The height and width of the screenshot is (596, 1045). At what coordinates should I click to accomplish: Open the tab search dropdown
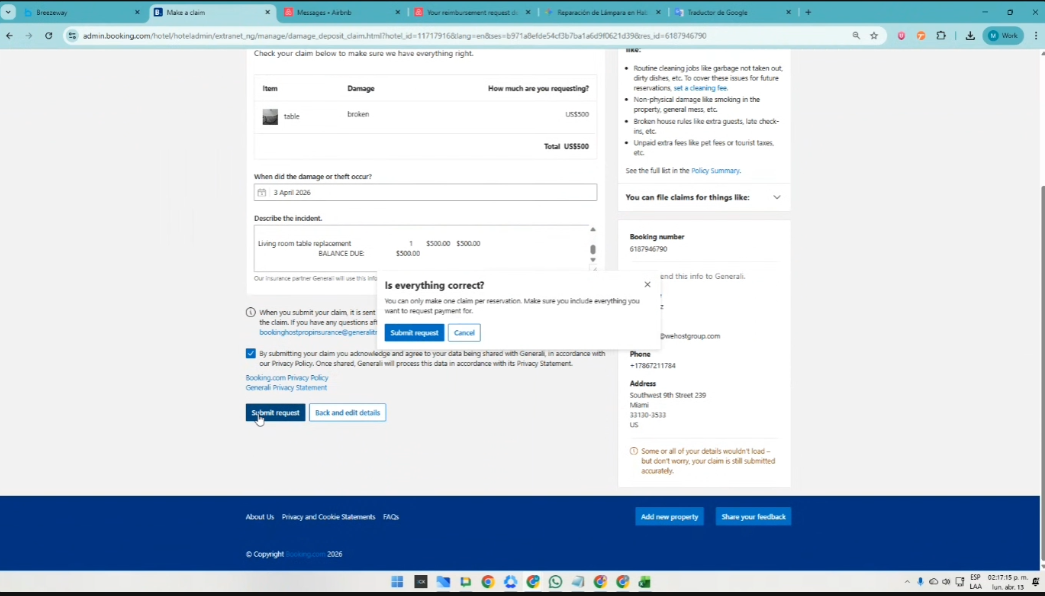[8, 12]
